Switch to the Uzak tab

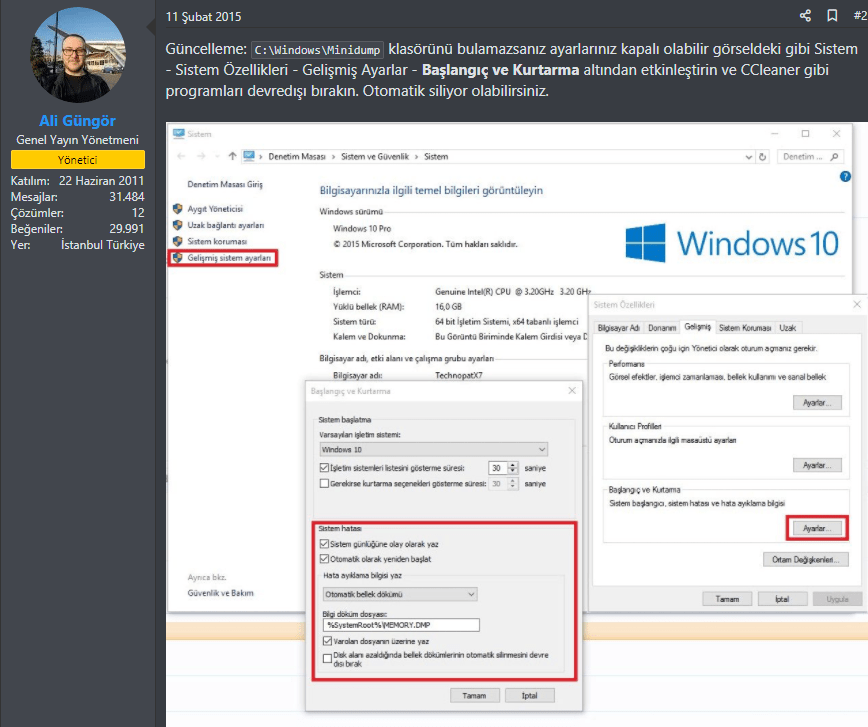(788, 328)
